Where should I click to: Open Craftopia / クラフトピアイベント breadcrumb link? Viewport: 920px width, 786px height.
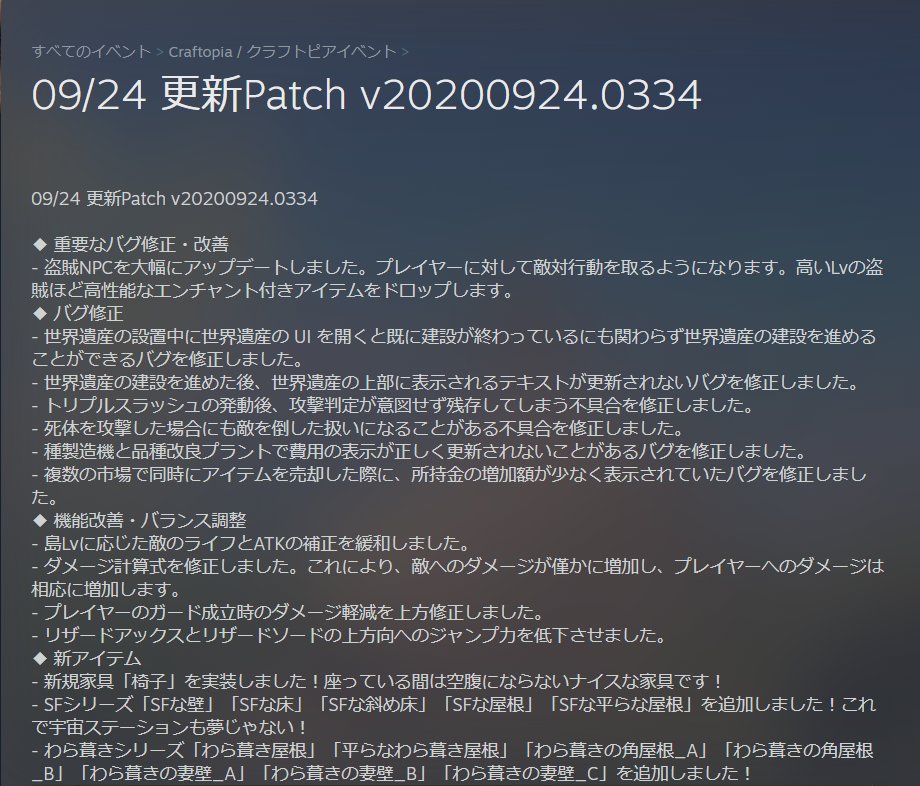[282, 52]
